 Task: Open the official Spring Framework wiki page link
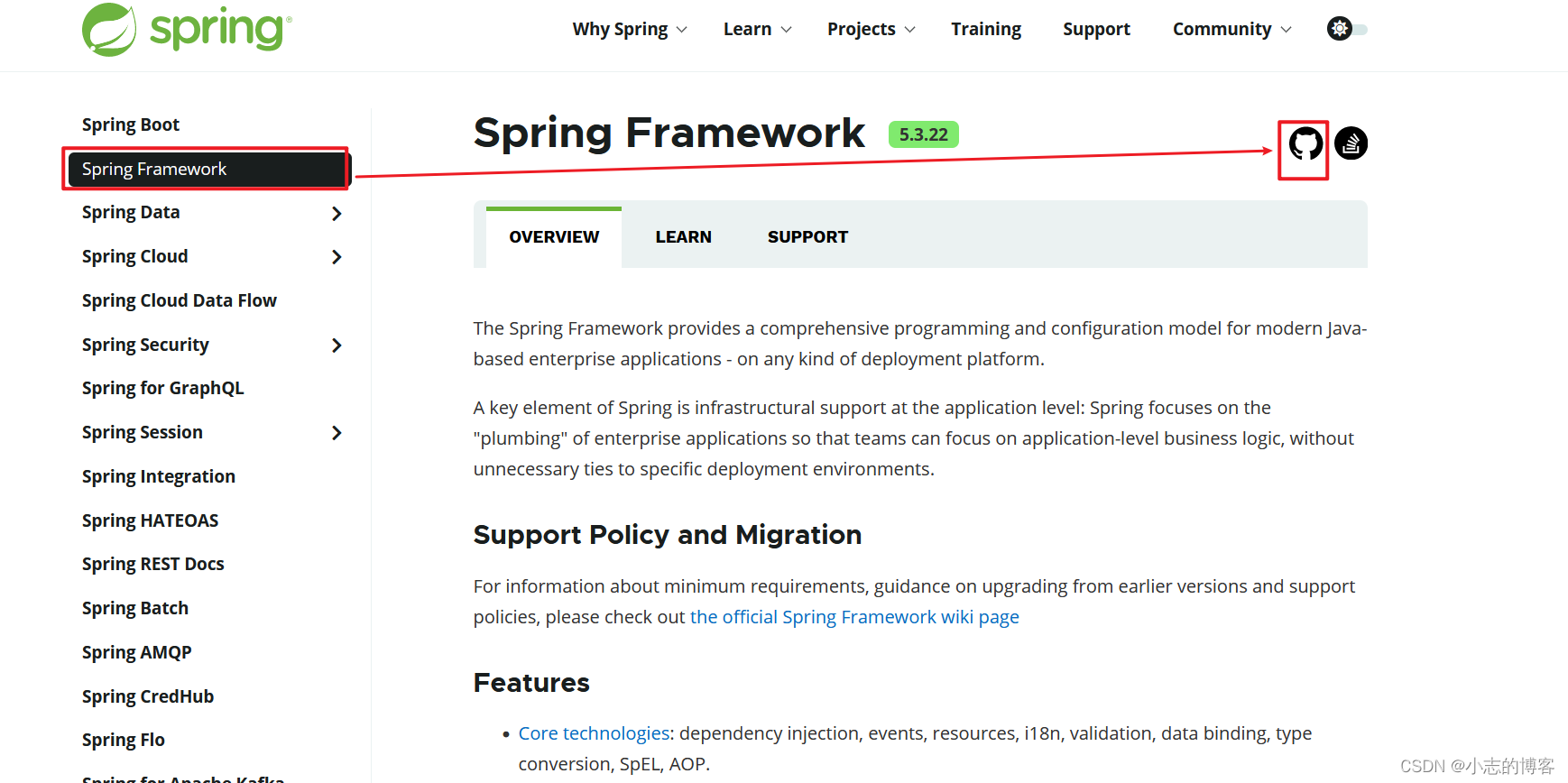(854, 617)
